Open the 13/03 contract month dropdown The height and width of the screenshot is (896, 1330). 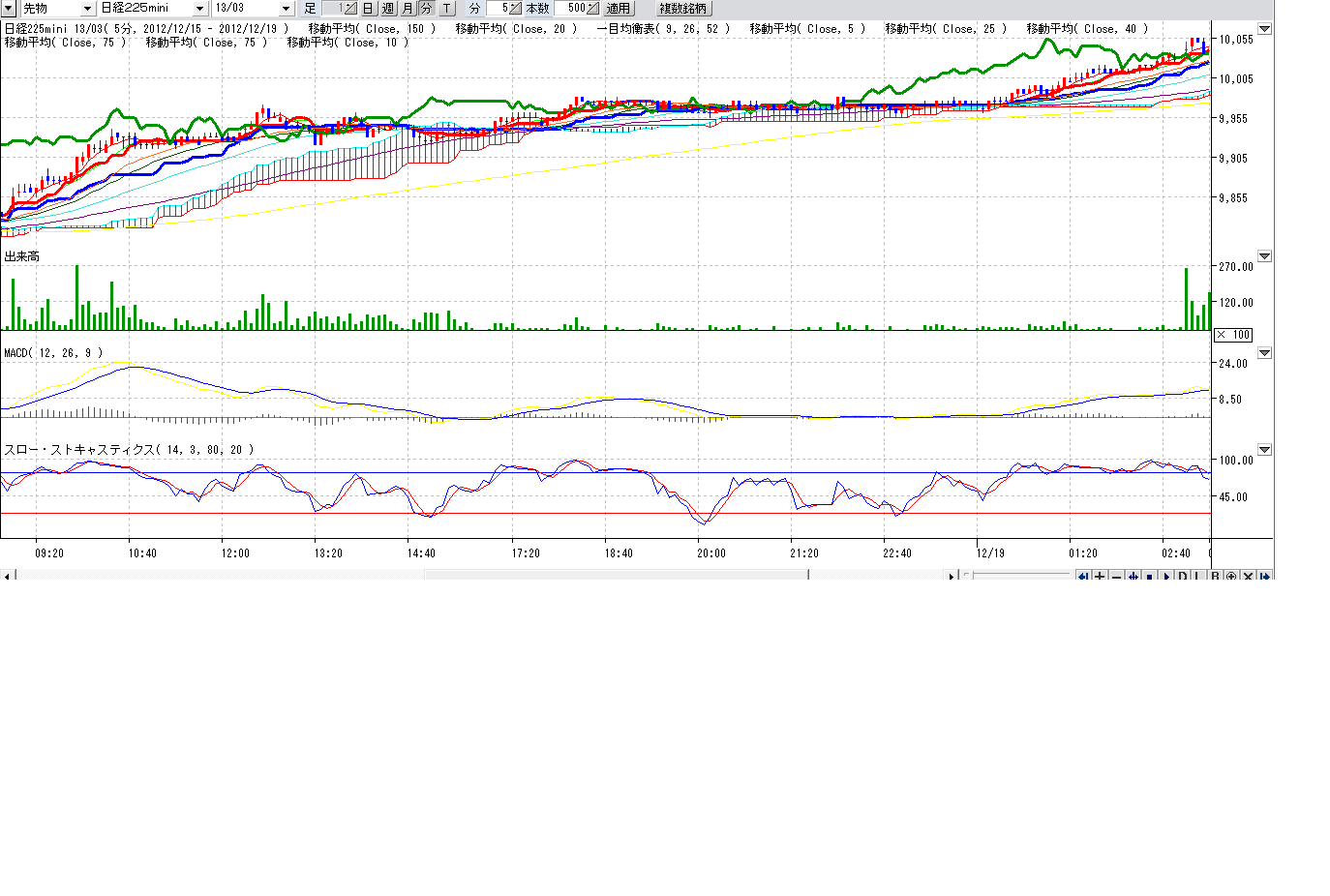pos(286,8)
